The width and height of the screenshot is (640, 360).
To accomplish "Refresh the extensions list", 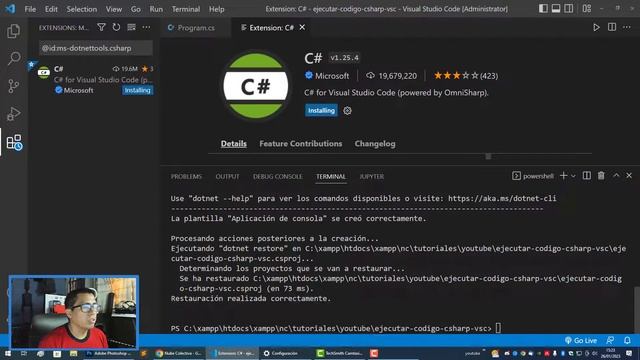I will coord(116,27).
